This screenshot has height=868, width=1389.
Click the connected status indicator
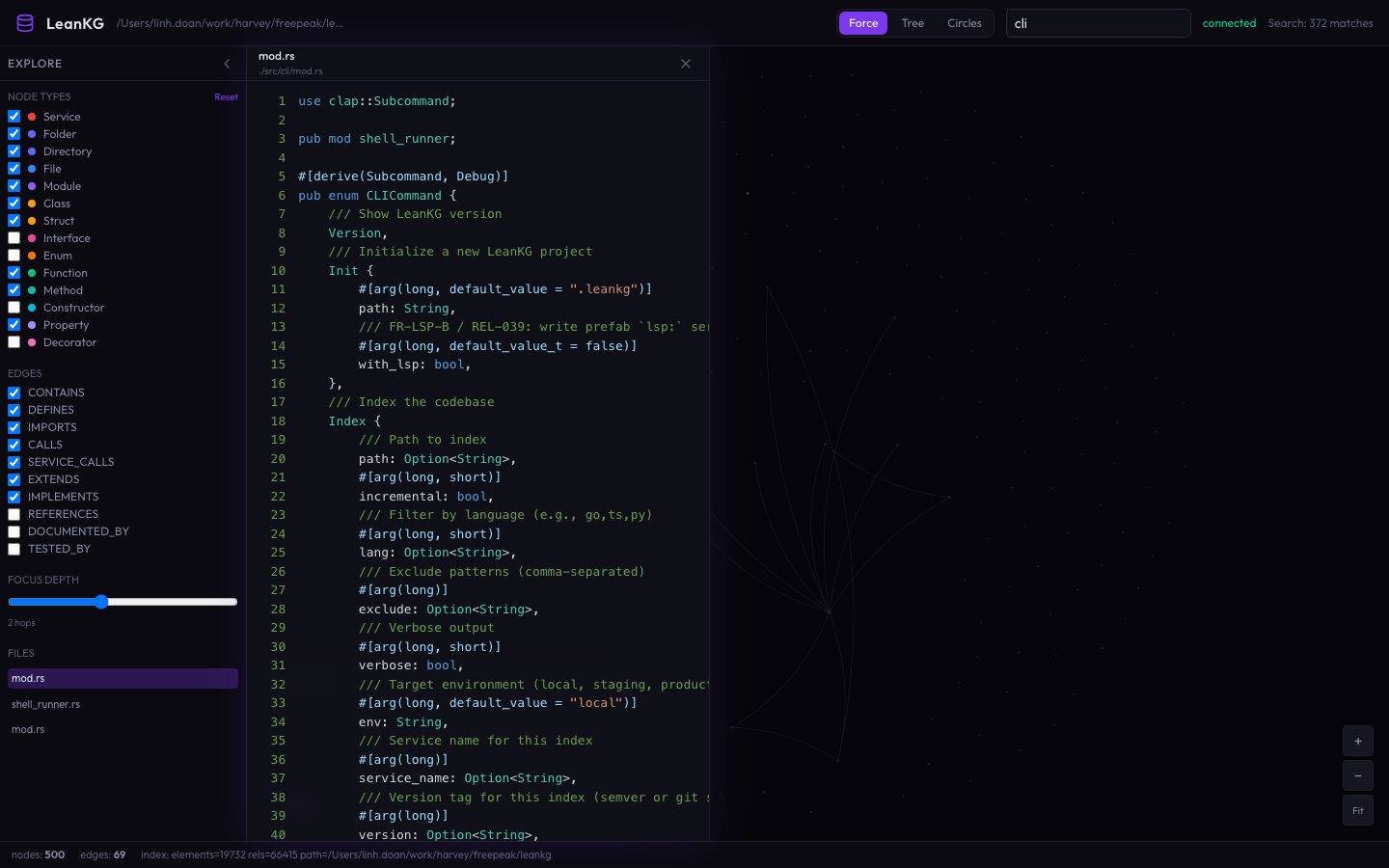pyautogui.click(x=1229, y=23)
